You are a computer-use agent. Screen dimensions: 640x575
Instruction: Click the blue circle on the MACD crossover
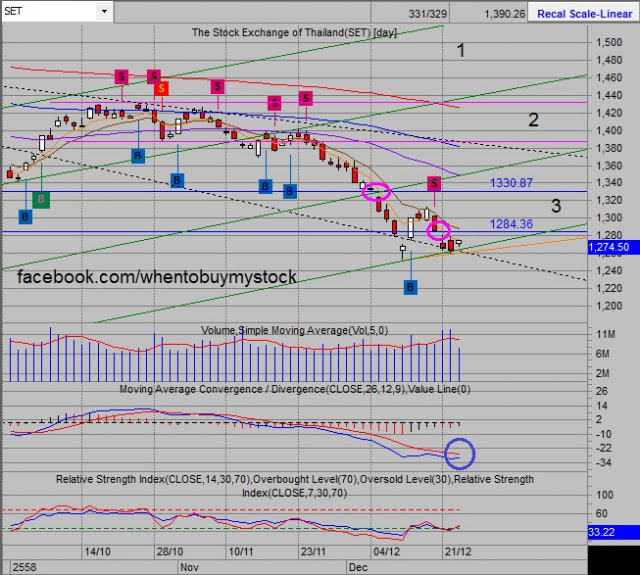pos(459,453)
